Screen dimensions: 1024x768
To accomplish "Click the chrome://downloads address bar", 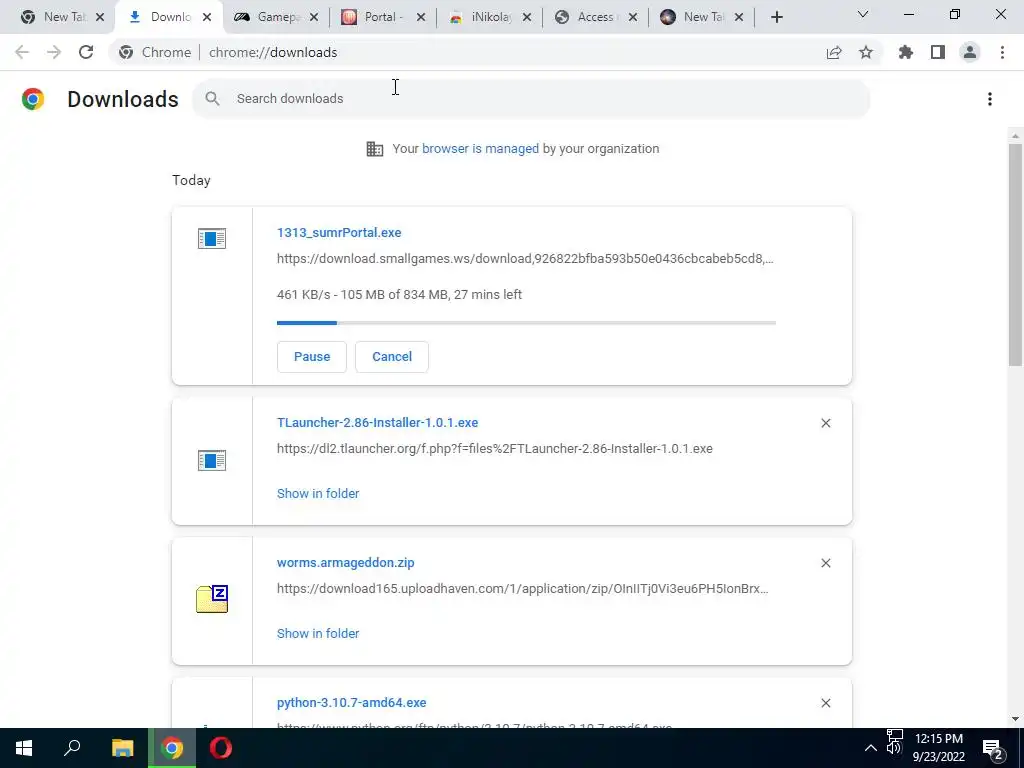I will (x=273, y=52).
